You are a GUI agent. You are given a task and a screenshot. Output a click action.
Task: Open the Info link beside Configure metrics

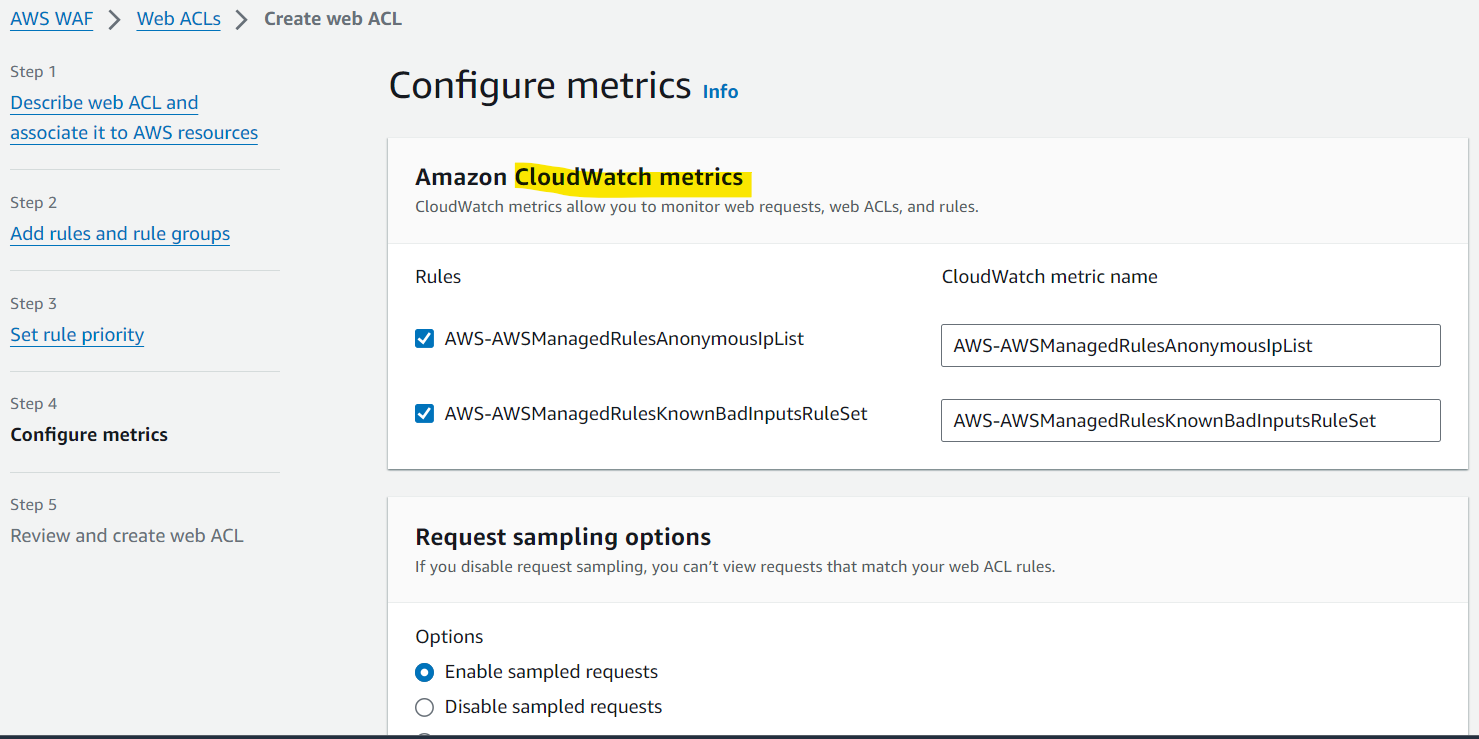tap(720, 91)
